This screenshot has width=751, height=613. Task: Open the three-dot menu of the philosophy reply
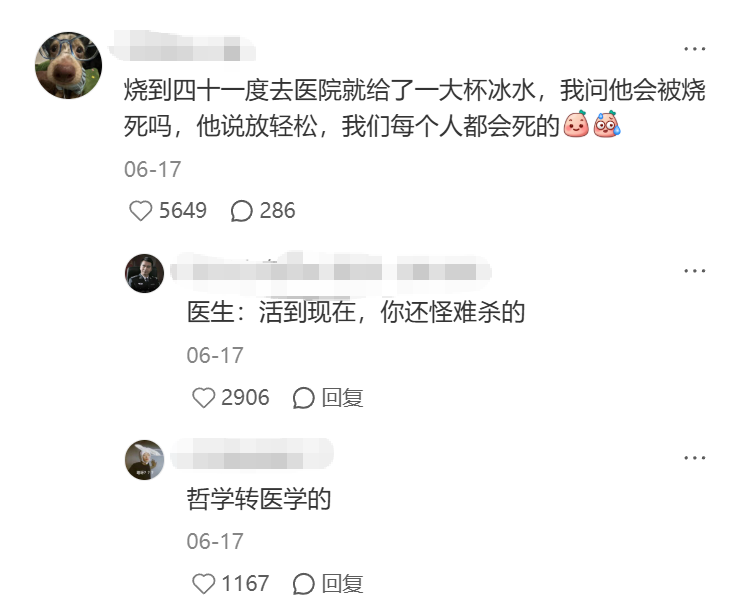tap(694, 458)
